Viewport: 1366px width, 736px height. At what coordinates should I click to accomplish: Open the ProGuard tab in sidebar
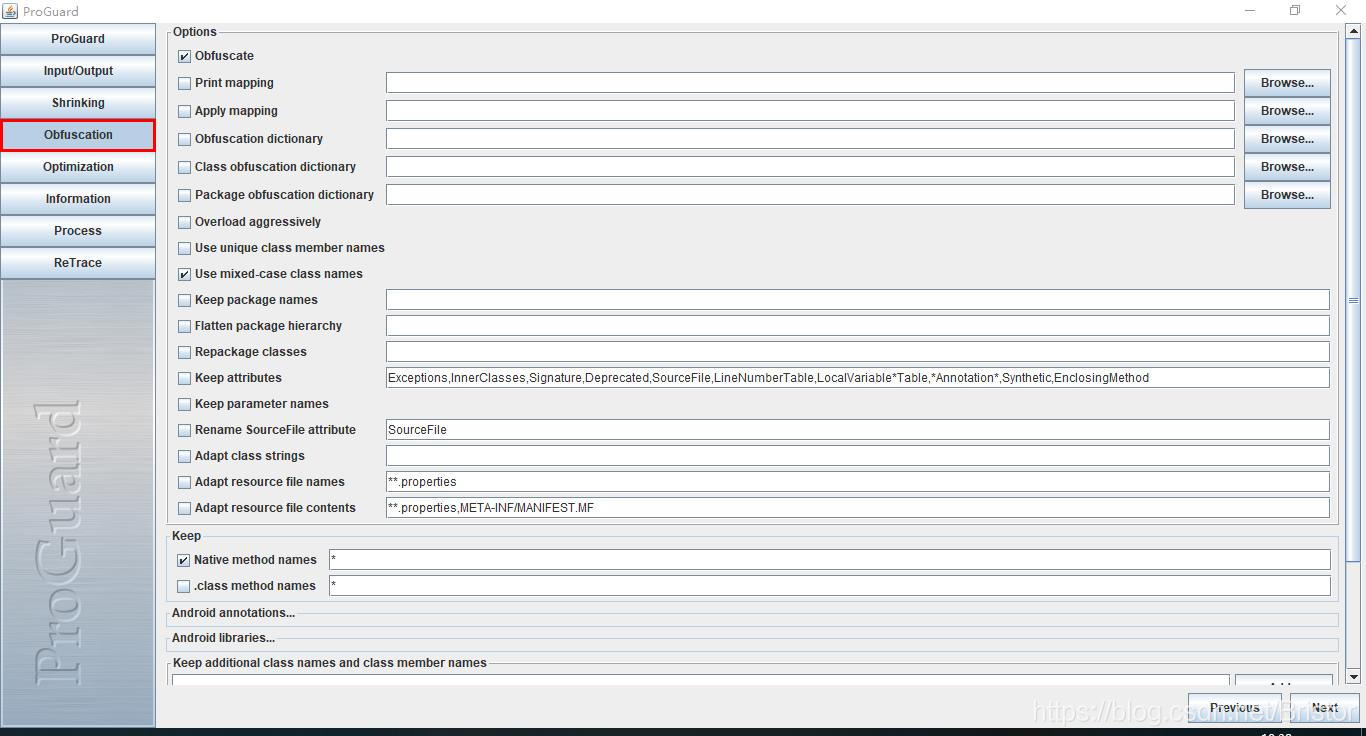click(x=78, y=39)
